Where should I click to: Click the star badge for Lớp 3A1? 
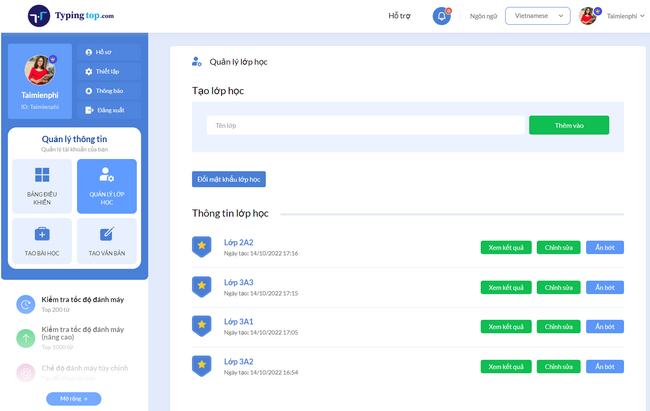pos(201,326)
